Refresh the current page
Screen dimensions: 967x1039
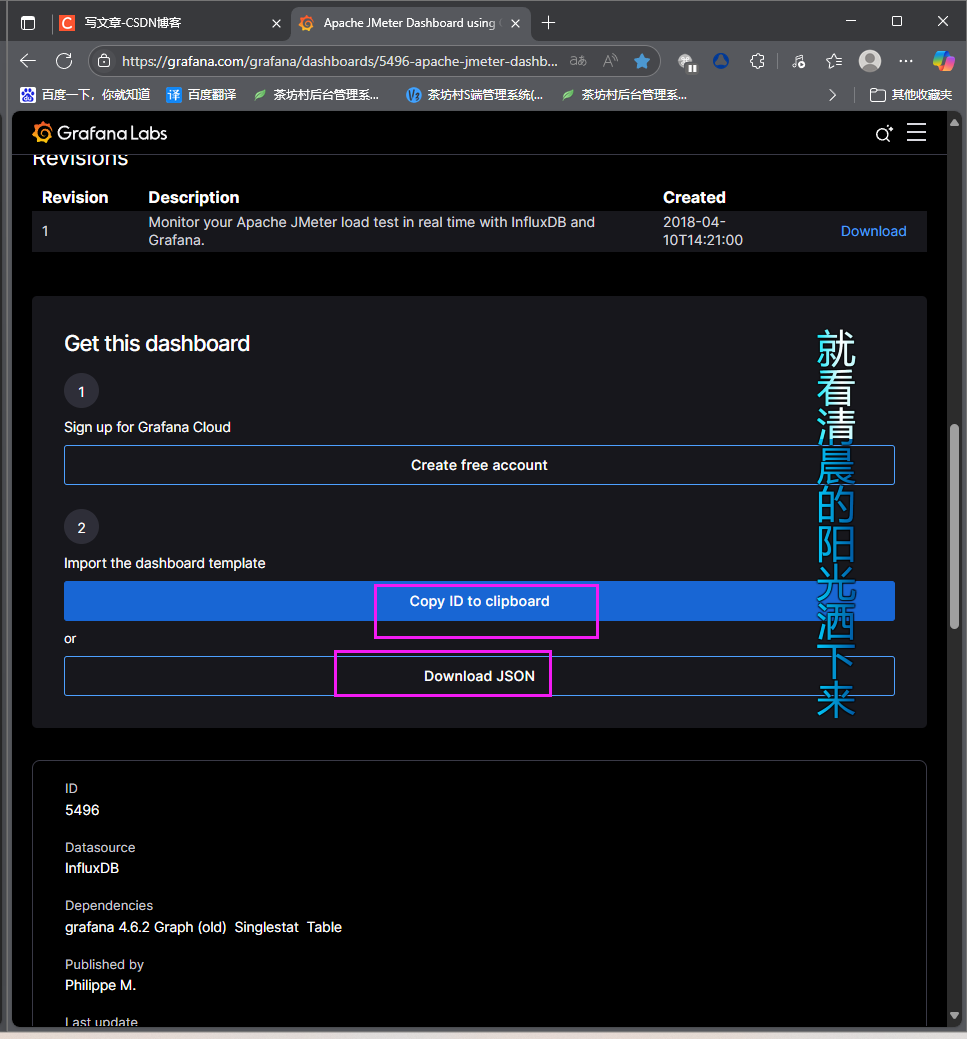64,61
